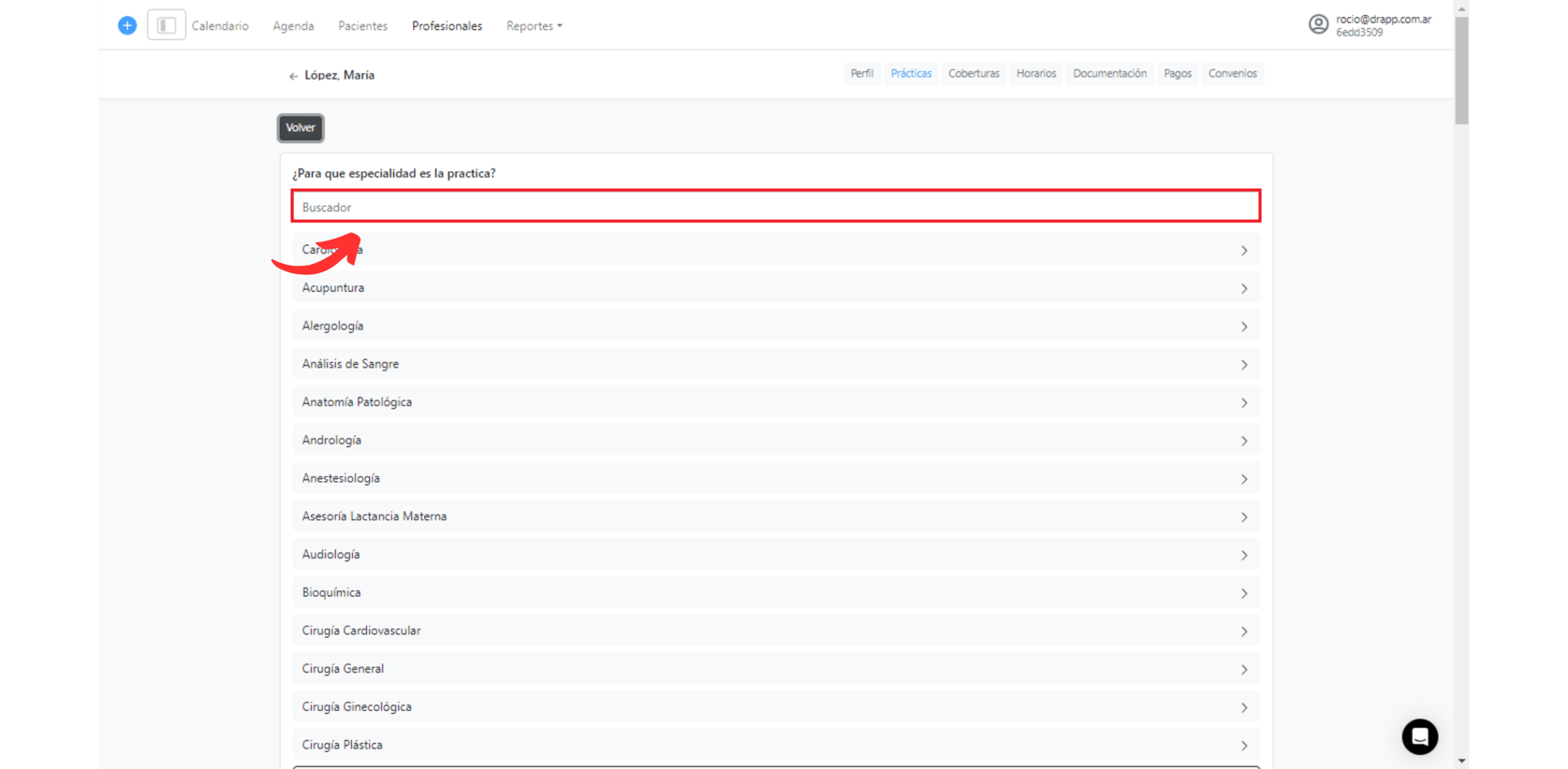The width and height of the screenshot is (1568, 769).
Task: Open the Calendario link
Action: [220, 26]
